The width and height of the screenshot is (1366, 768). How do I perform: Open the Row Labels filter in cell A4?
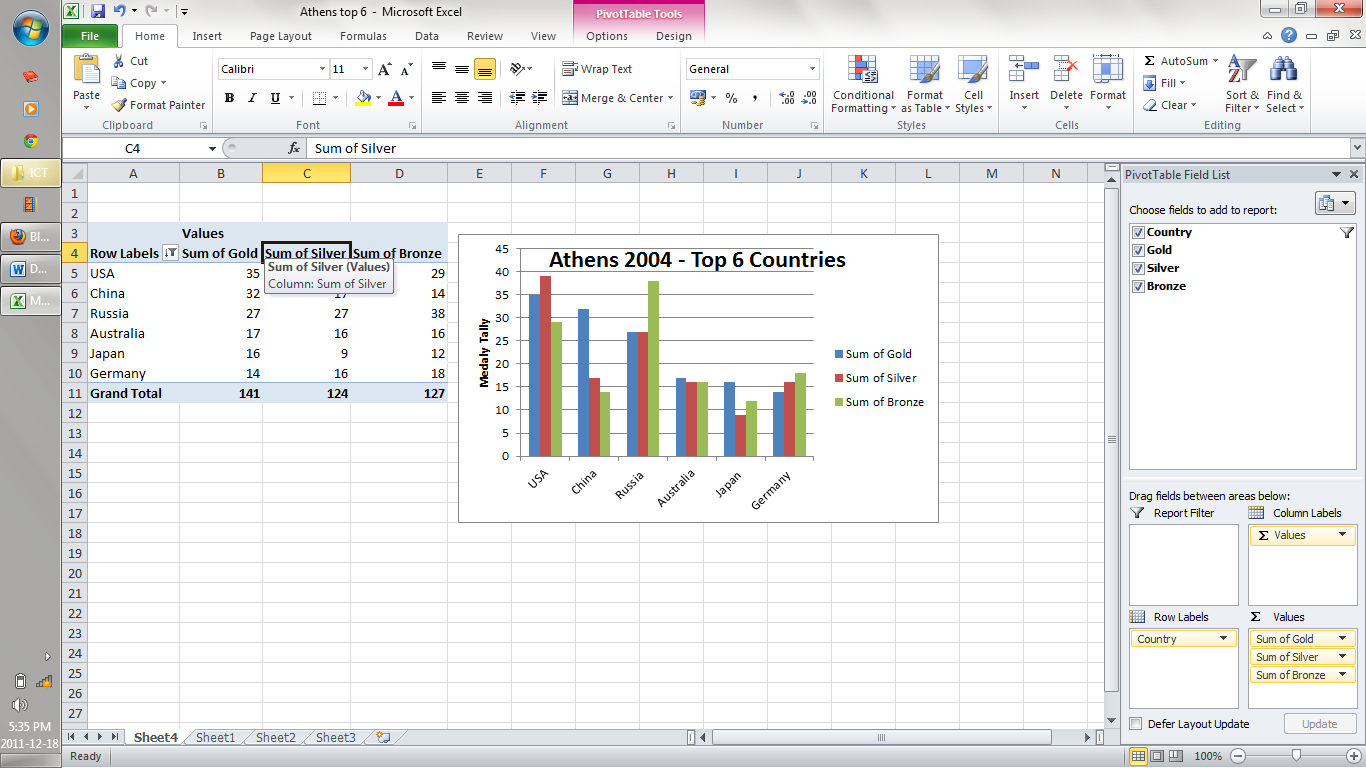(168, 253)
